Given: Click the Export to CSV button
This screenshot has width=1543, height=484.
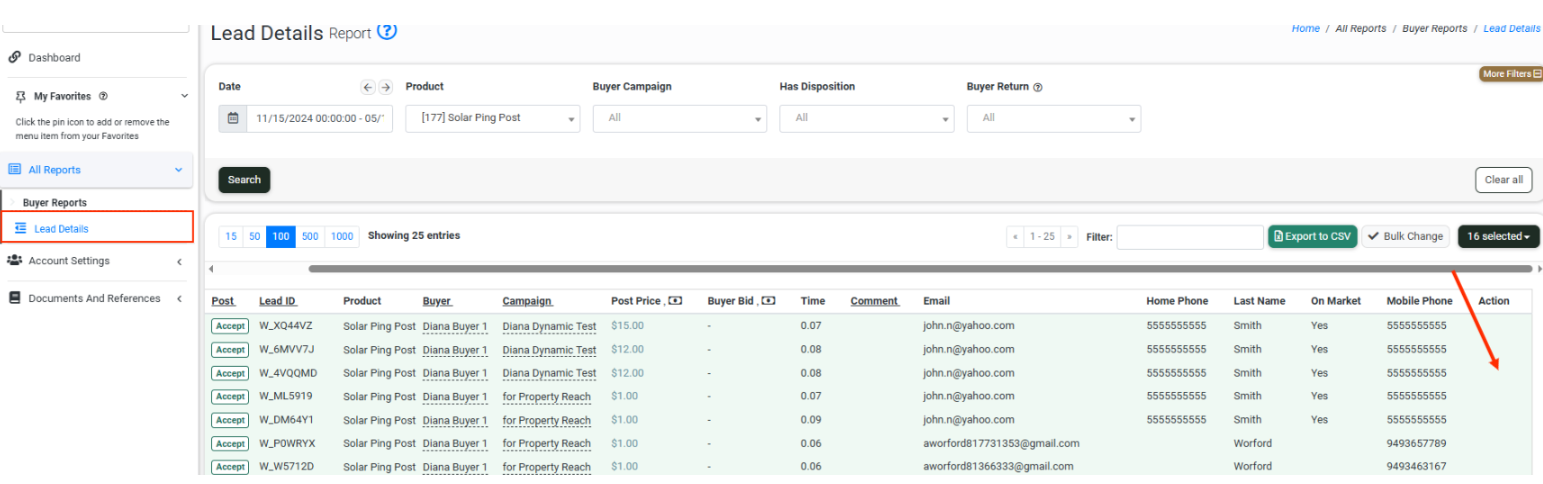Looking at the screenshot, I should click(1312, 237).
